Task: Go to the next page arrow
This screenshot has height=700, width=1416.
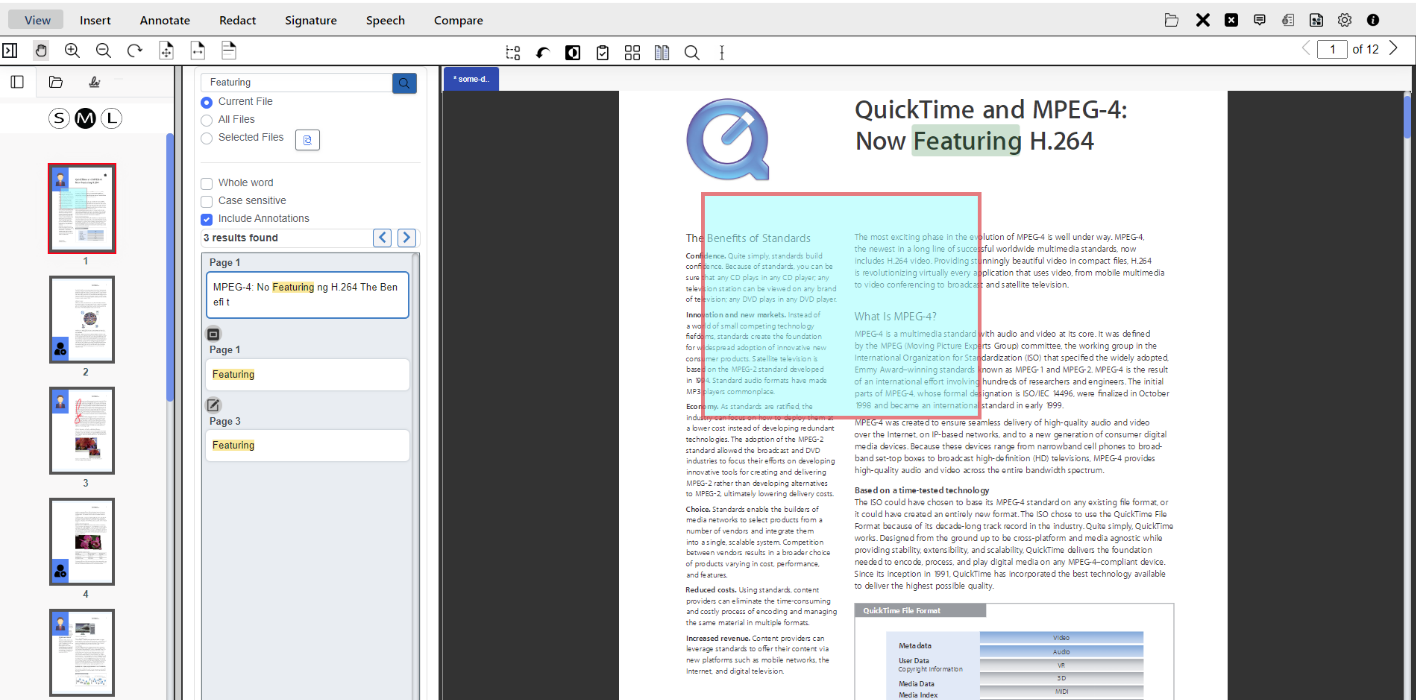Action: 1394,48
